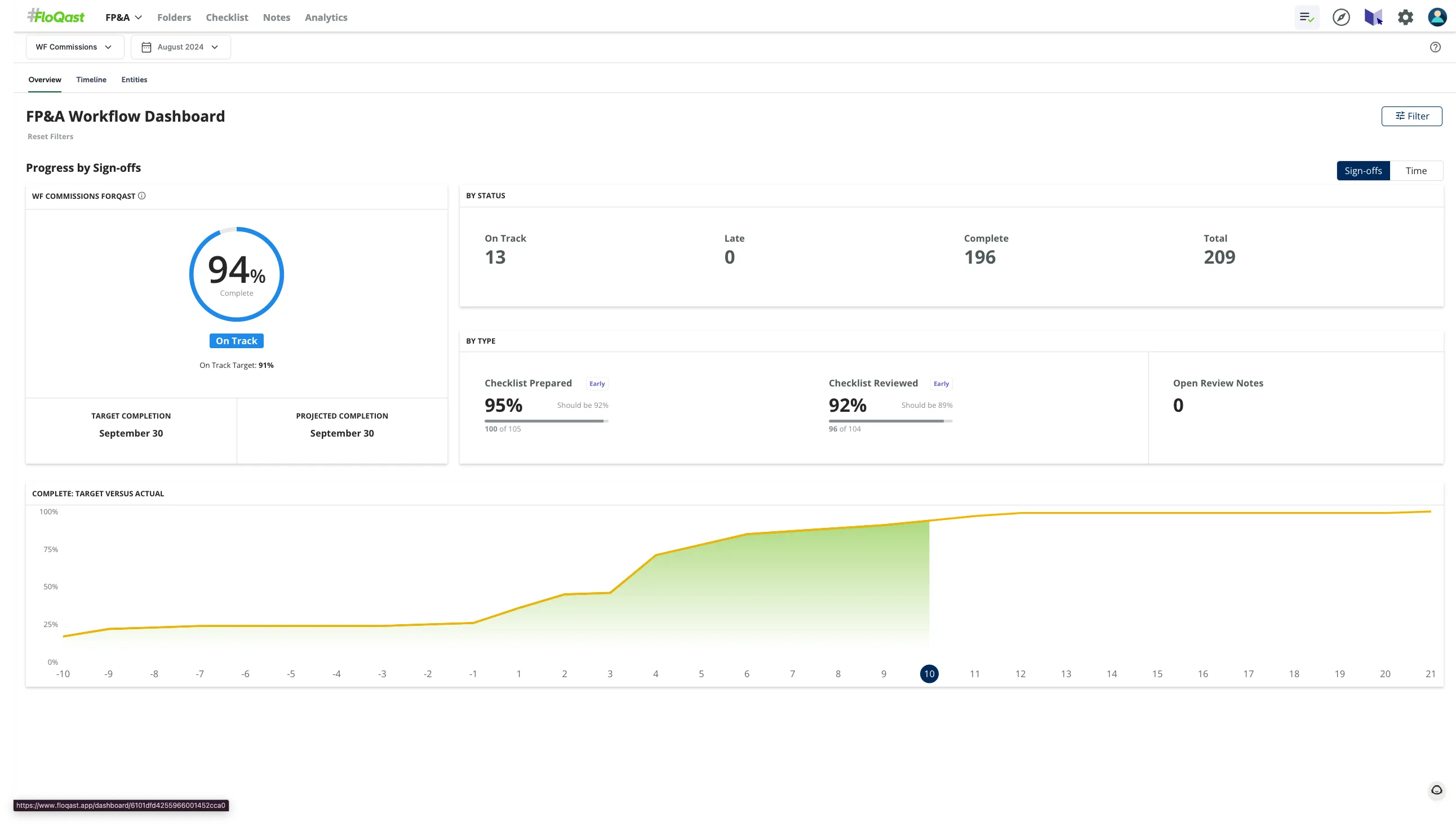Open the purple book learning icon
Screen dimensions: 1456x827
point(1373,17)
